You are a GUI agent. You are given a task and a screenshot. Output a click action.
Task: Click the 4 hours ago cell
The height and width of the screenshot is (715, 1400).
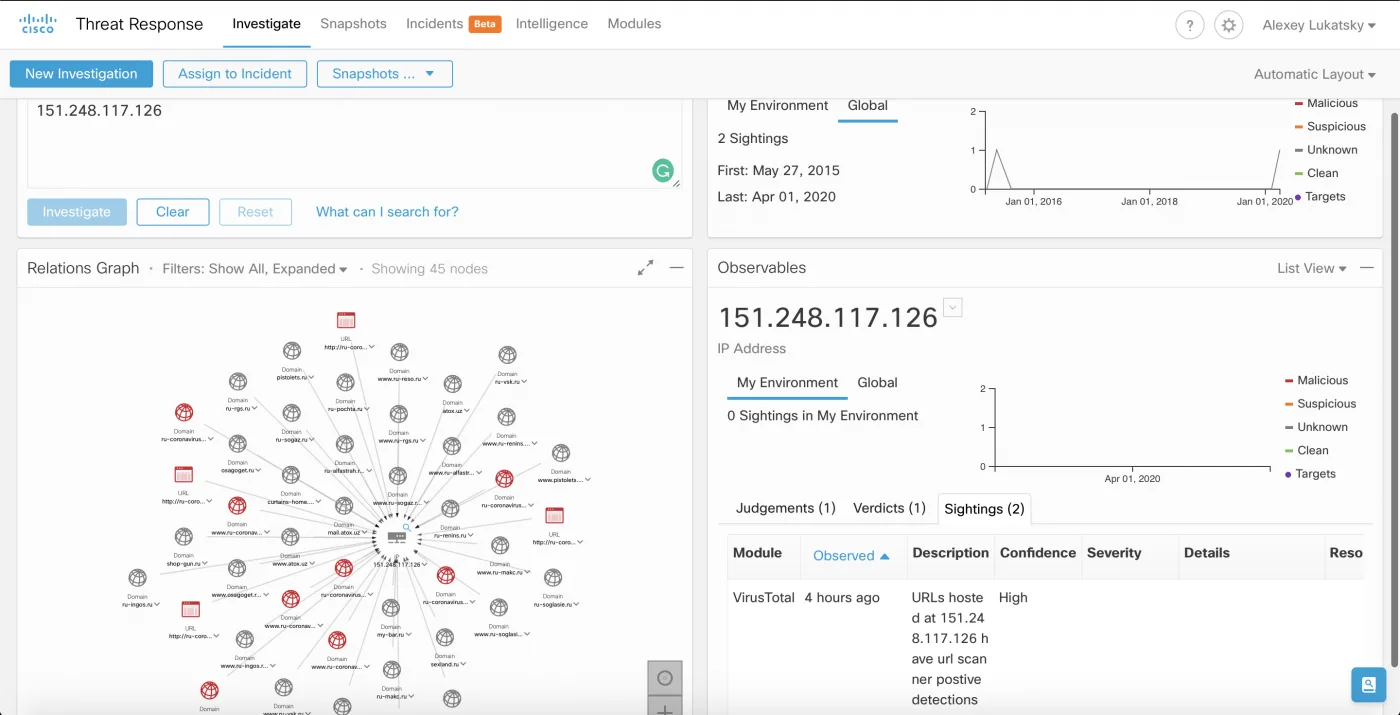click(842, 598)
